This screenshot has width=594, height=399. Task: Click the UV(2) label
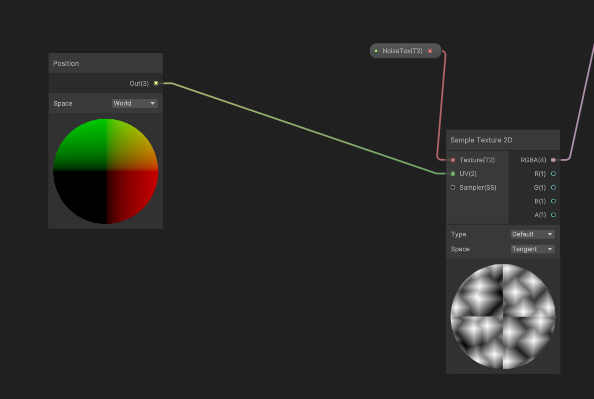point(468,174)
